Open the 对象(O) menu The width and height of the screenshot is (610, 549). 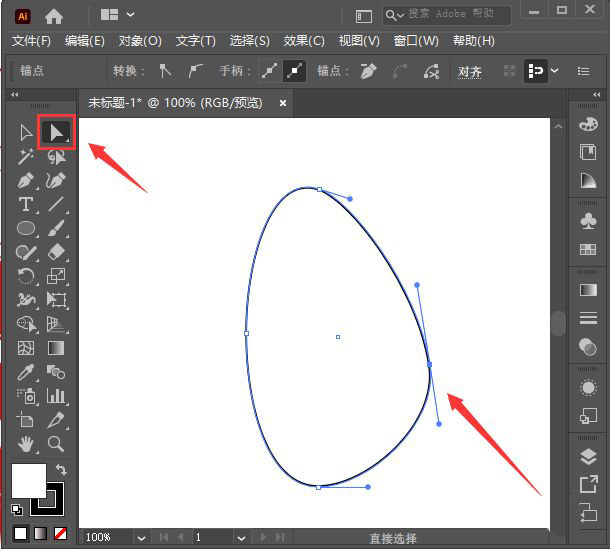pos(140,40)
